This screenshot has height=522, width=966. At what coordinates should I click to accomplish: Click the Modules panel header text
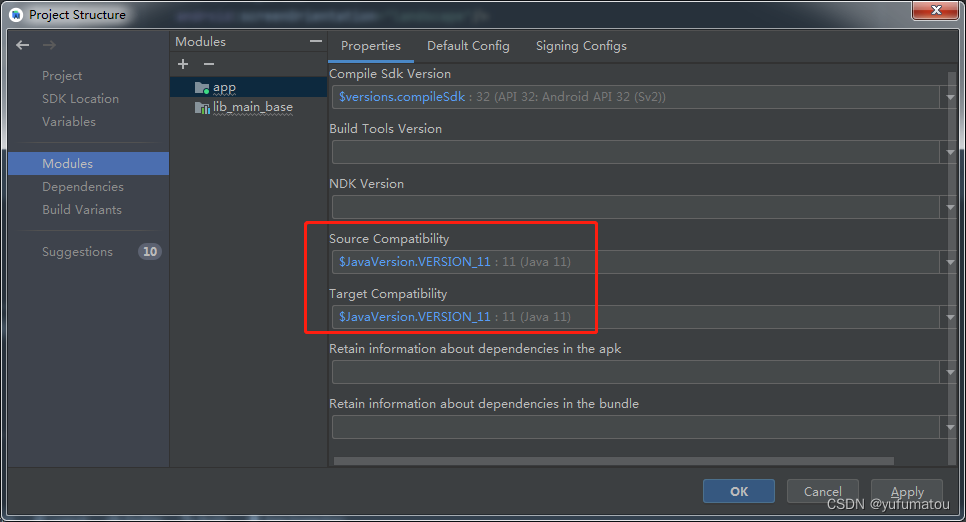point(200,41)
